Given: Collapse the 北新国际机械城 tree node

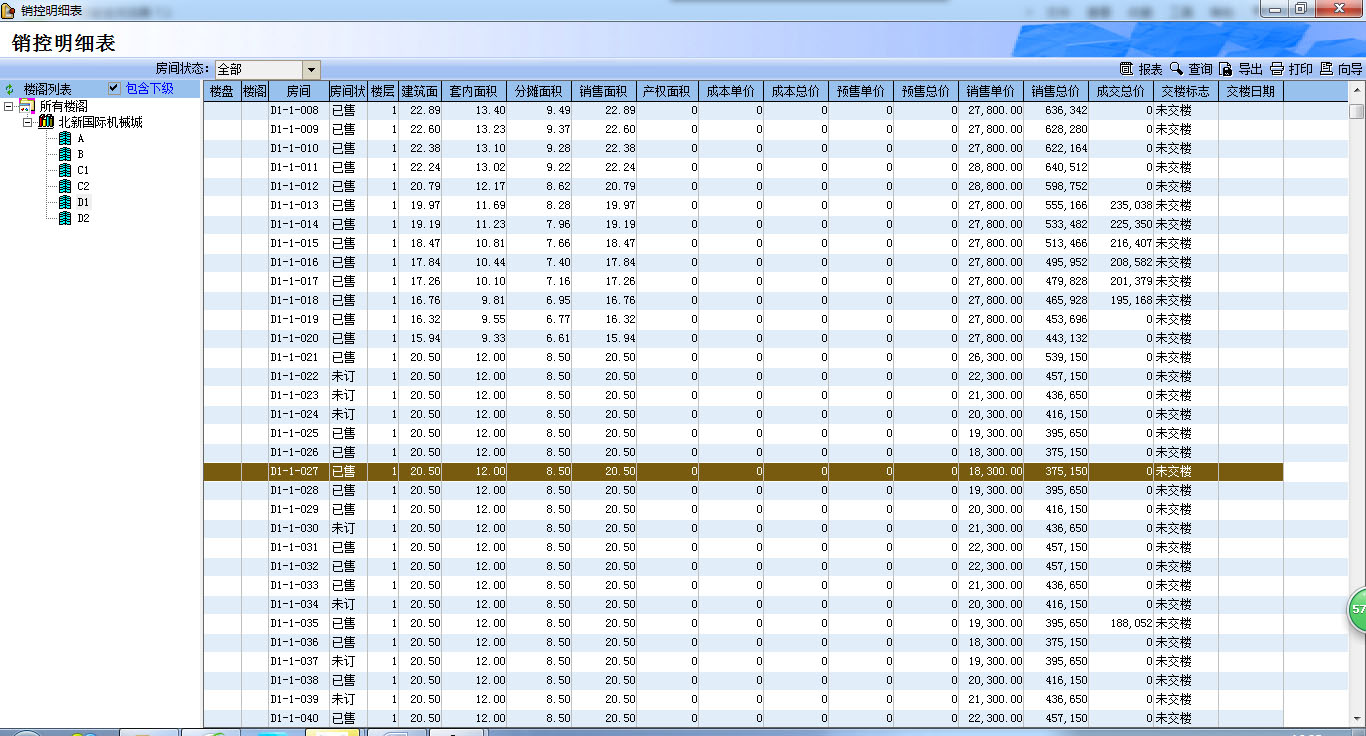Looking at the screenshot, I should 28,122.
